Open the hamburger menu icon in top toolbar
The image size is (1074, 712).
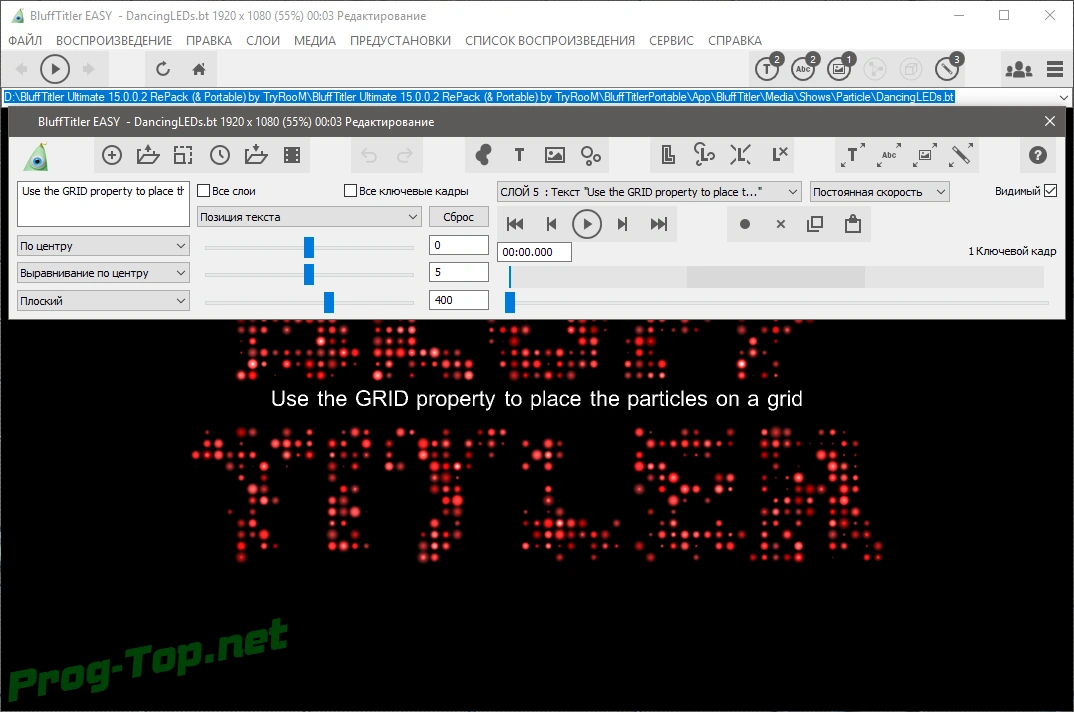tap(1055, 69)
